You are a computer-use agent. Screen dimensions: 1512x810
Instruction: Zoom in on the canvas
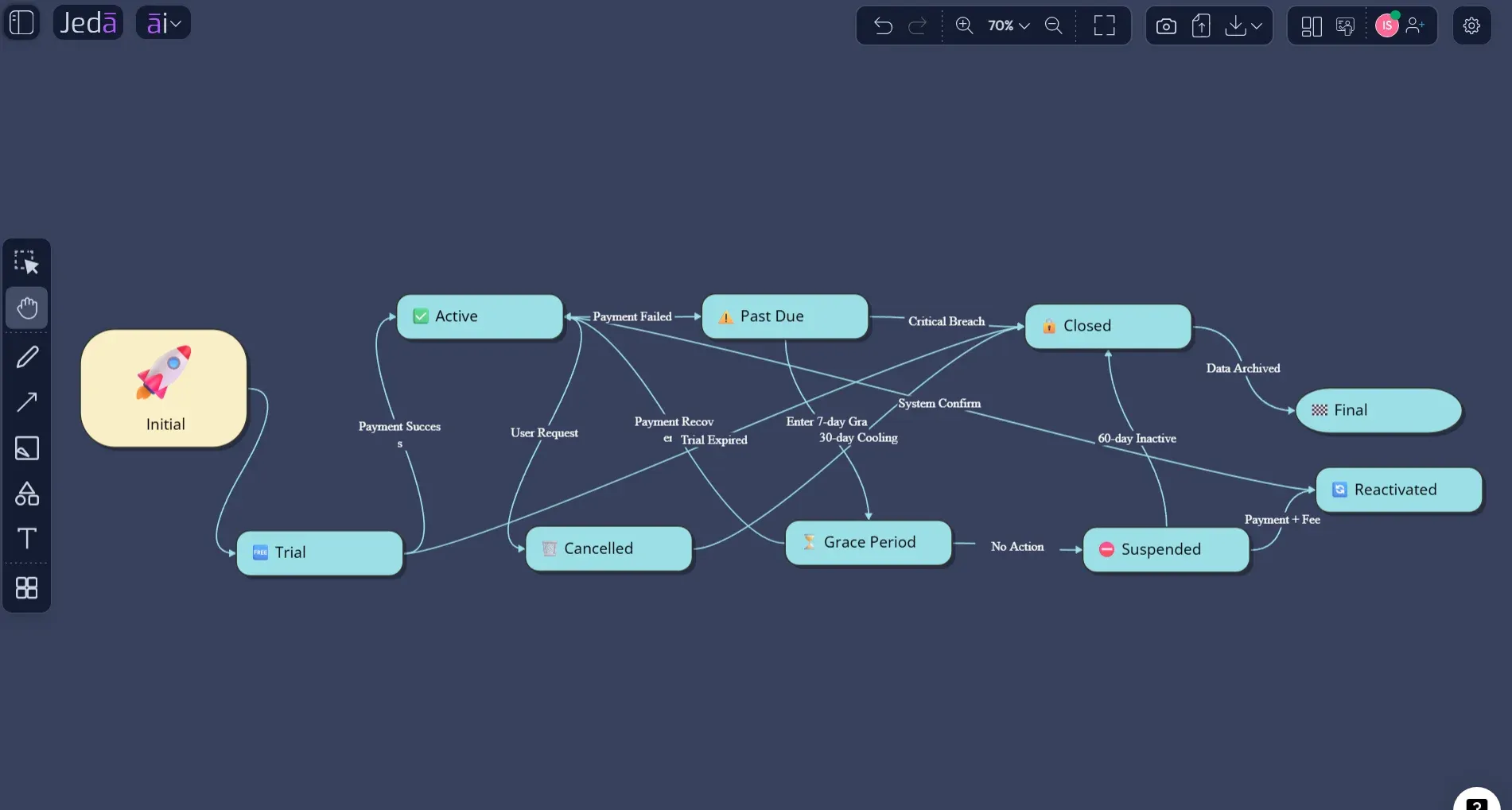964,25
